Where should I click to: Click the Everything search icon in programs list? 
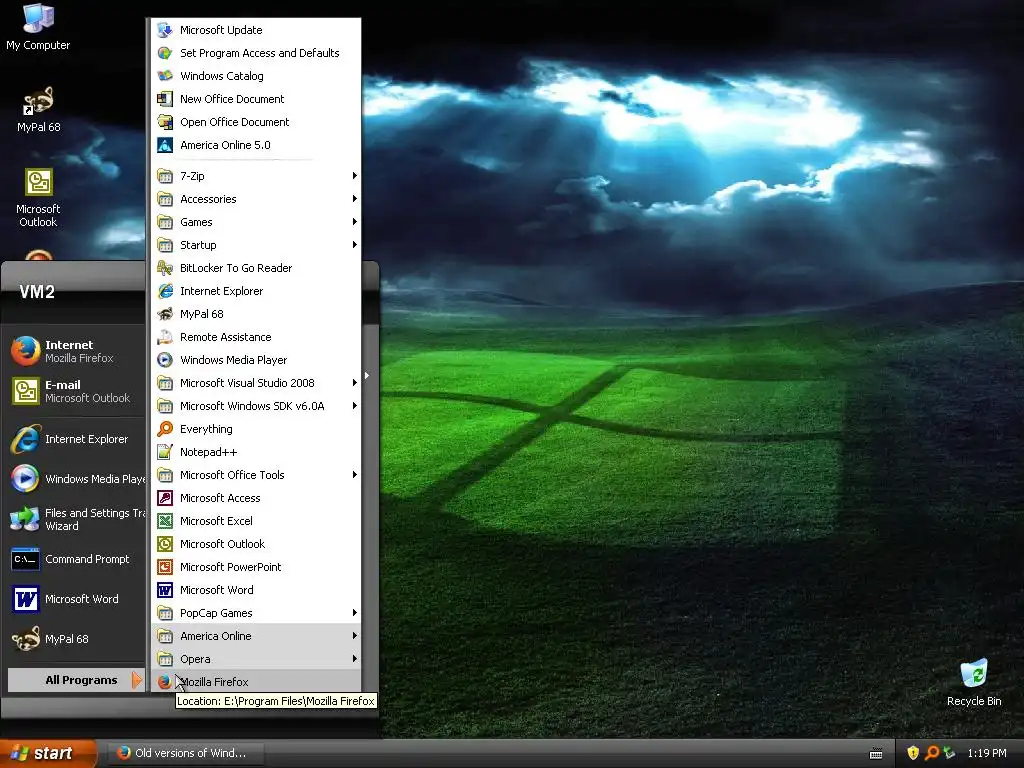click(x=165, y=429)
